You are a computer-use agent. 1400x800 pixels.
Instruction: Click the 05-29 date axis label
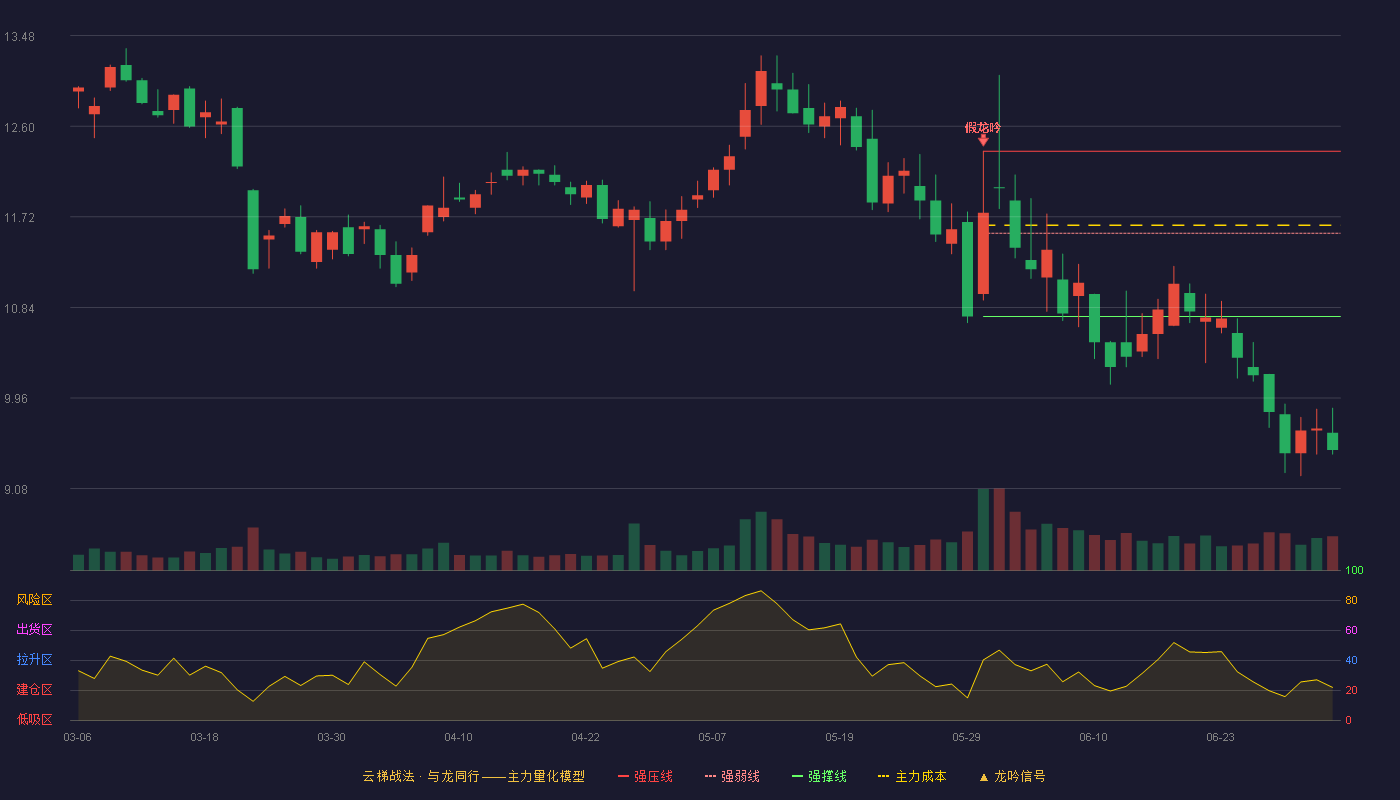(x=966, y=737)
